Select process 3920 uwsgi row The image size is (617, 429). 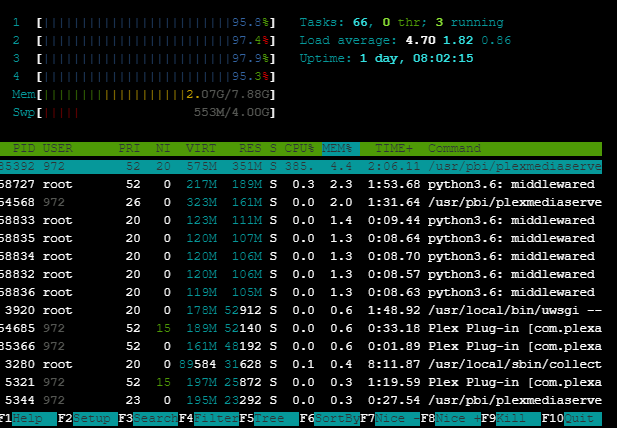(x=301, y=311)
